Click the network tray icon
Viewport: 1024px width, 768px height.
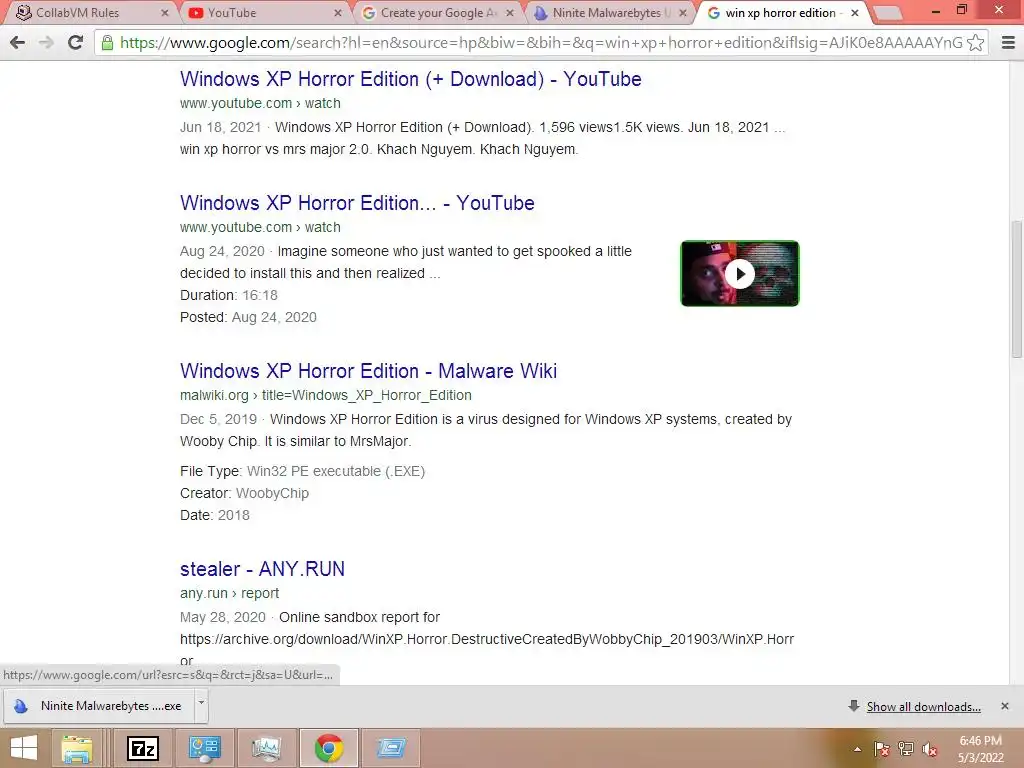tap(906, 750)
